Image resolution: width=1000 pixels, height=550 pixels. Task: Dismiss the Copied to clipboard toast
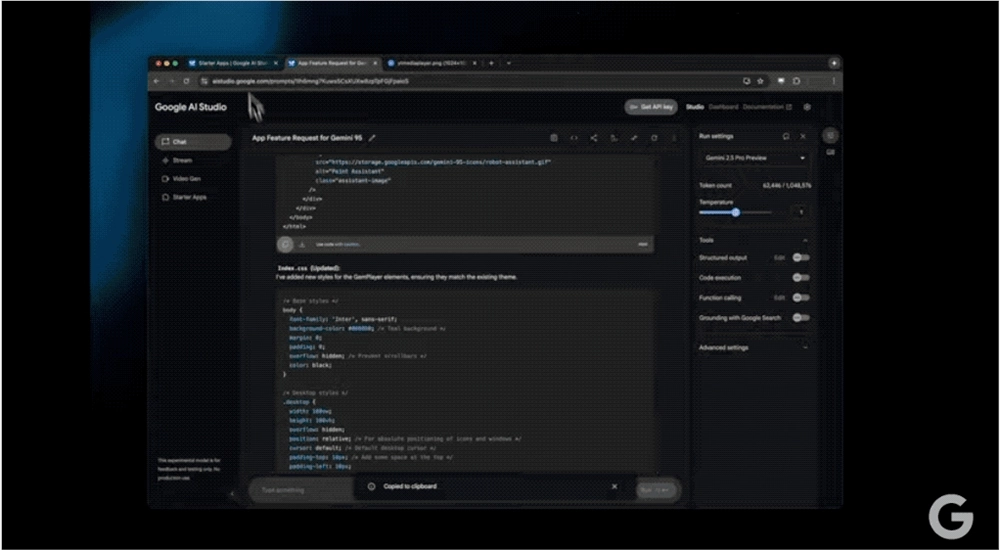click(x=614, y=486)
